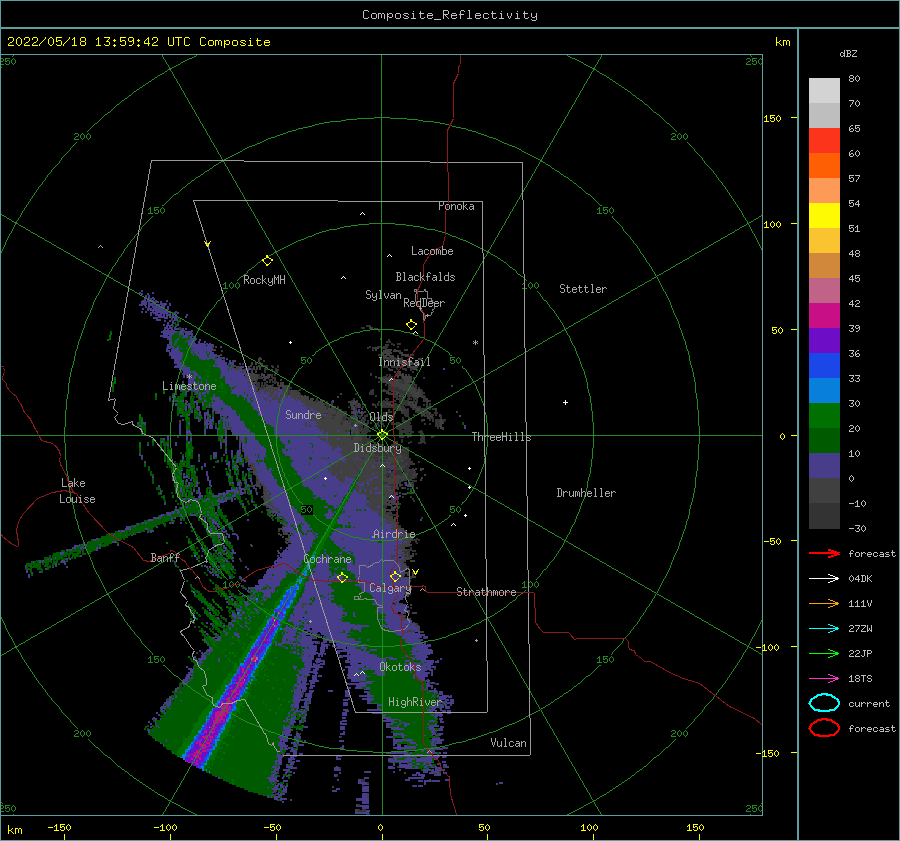Click the yellow radar-site diamond between Olds and Didsbury
This screenshot has width=900, height=841.
[x=382, y=435]
